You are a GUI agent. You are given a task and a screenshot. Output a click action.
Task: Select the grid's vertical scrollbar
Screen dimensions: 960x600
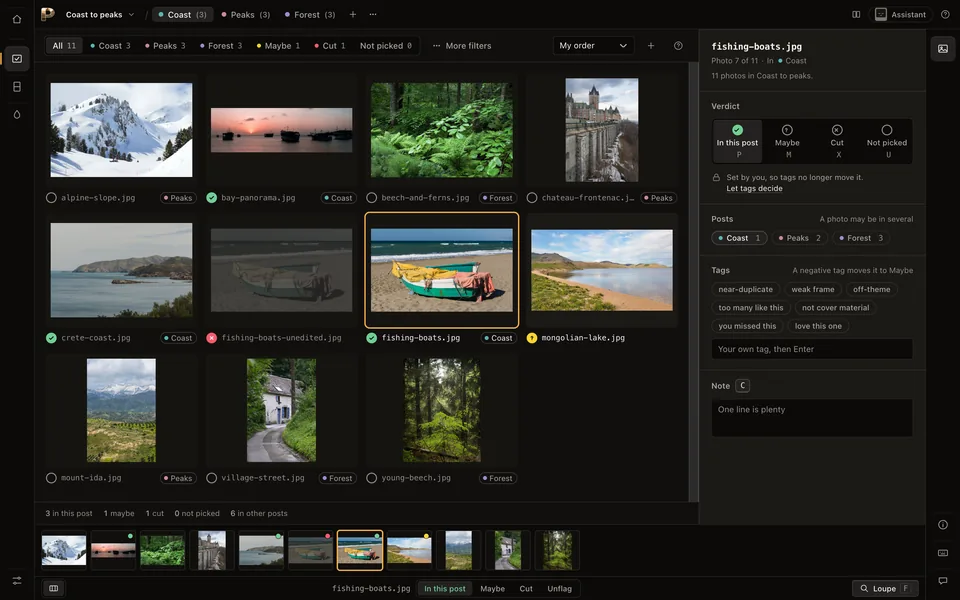click(694, 282)
